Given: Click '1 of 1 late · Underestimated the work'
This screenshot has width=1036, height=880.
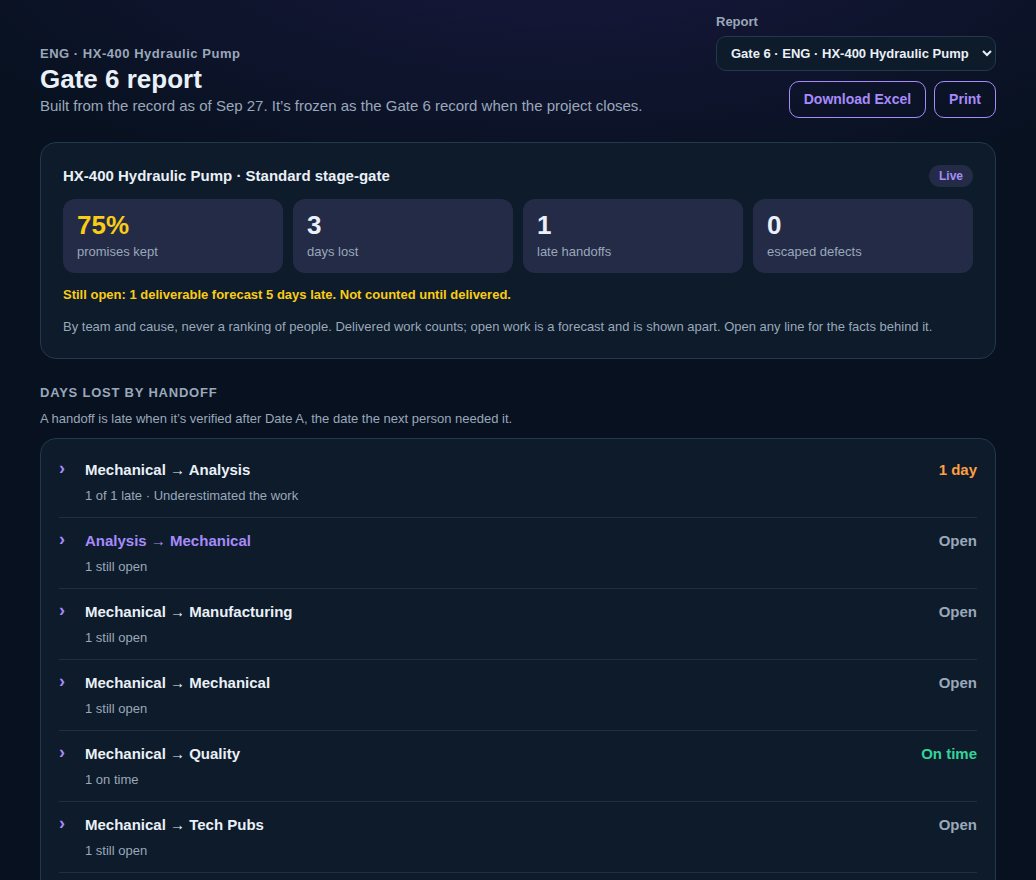Looking at the screenshot, I should [x=192, y=495].
